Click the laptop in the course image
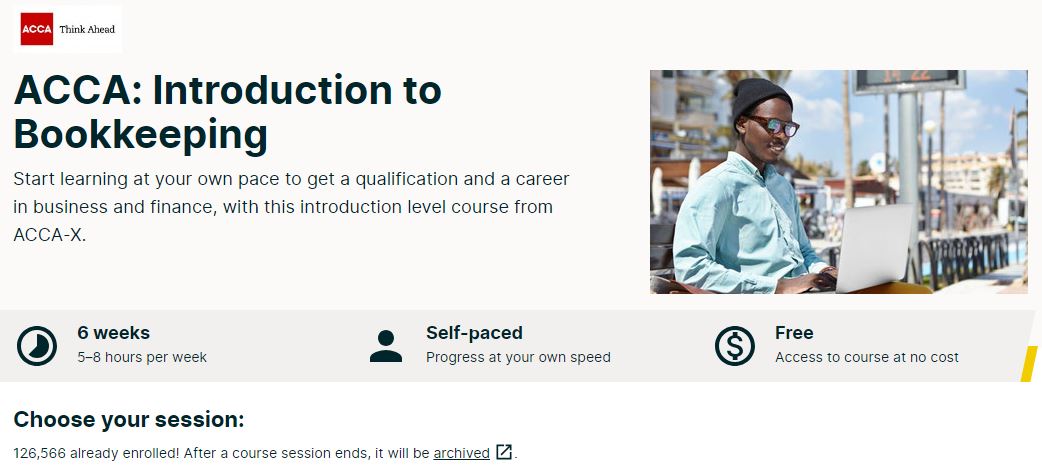This screenshot has width=1042, height=470. click(x=873, y=248)
